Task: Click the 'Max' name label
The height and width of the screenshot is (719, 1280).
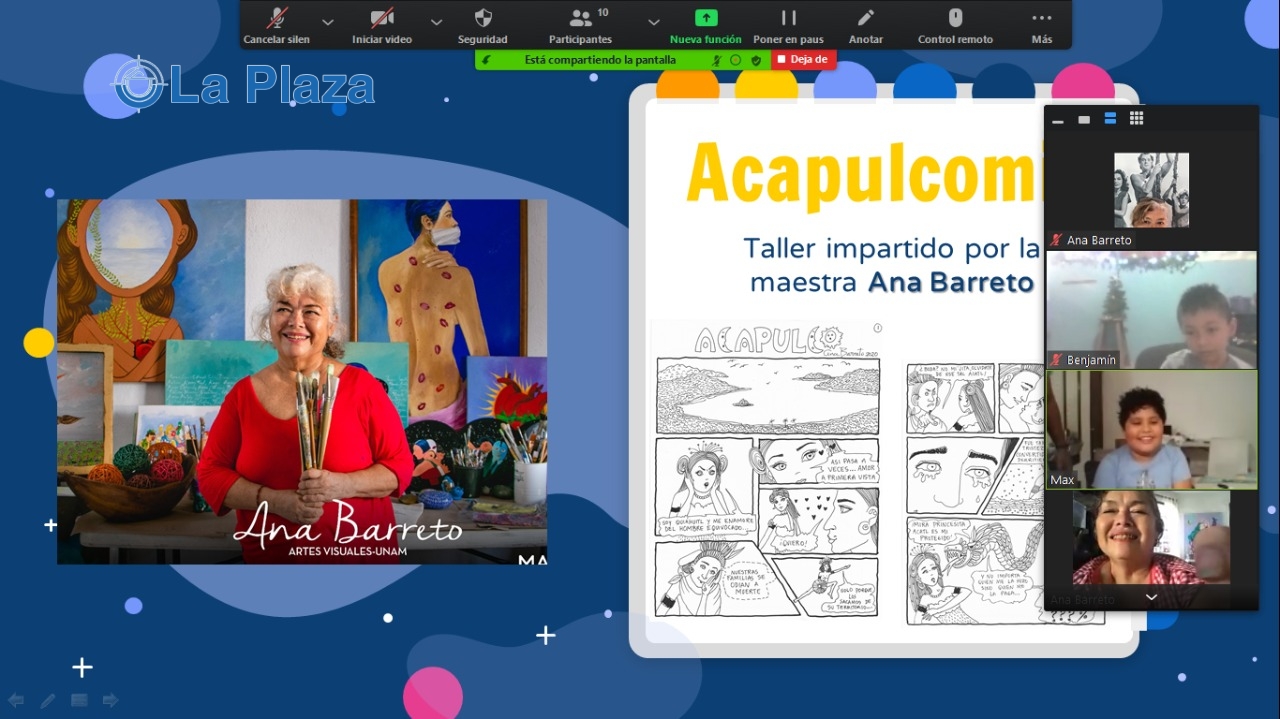Action: coord(1062,480)
